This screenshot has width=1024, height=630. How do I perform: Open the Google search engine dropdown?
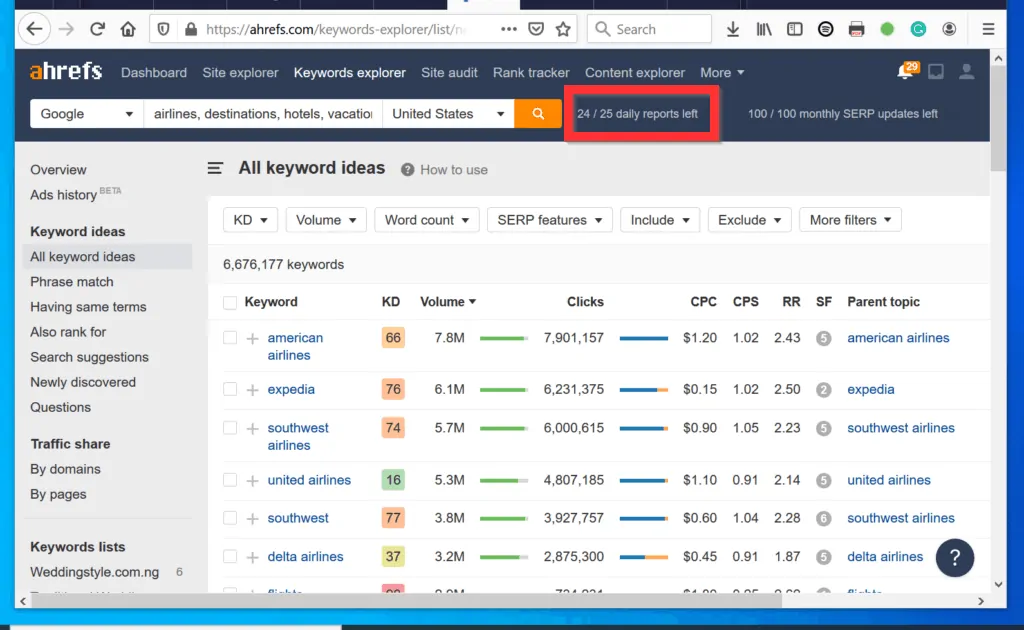coord(85,113)
